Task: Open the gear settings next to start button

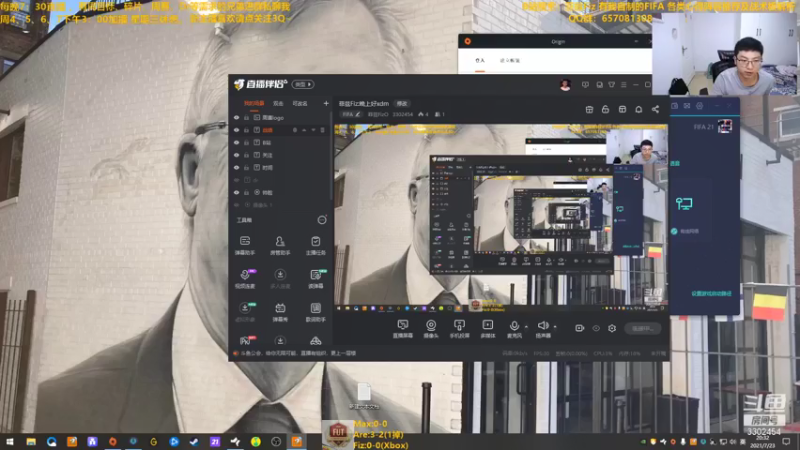Action: click(612, 328)
